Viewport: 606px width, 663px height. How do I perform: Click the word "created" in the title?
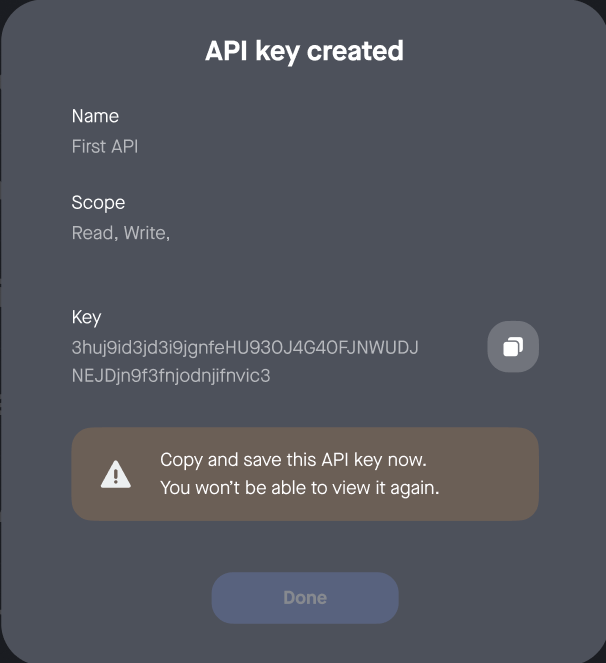(x=355, y=51)
